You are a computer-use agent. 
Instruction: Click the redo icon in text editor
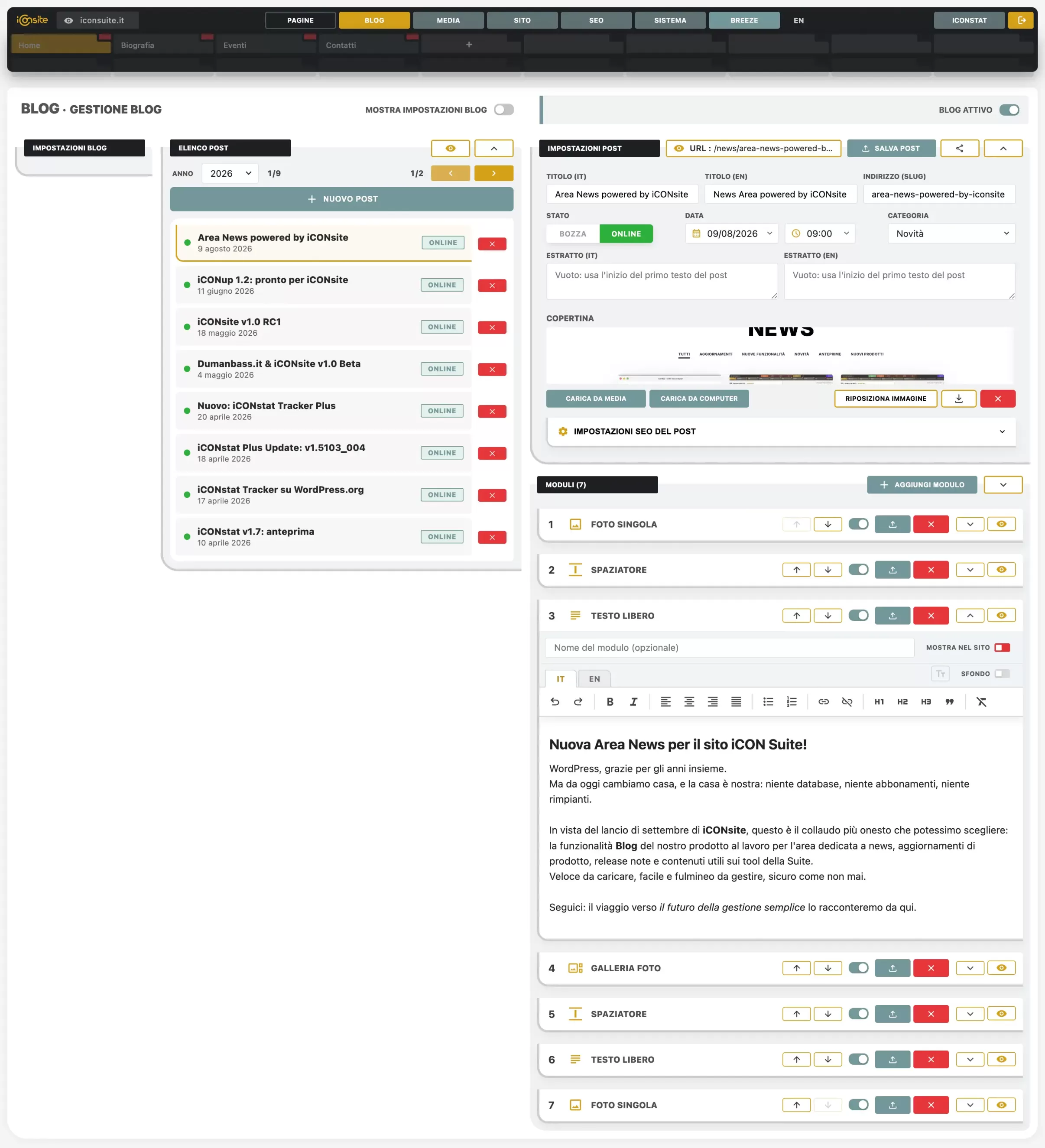coord(578,701)
